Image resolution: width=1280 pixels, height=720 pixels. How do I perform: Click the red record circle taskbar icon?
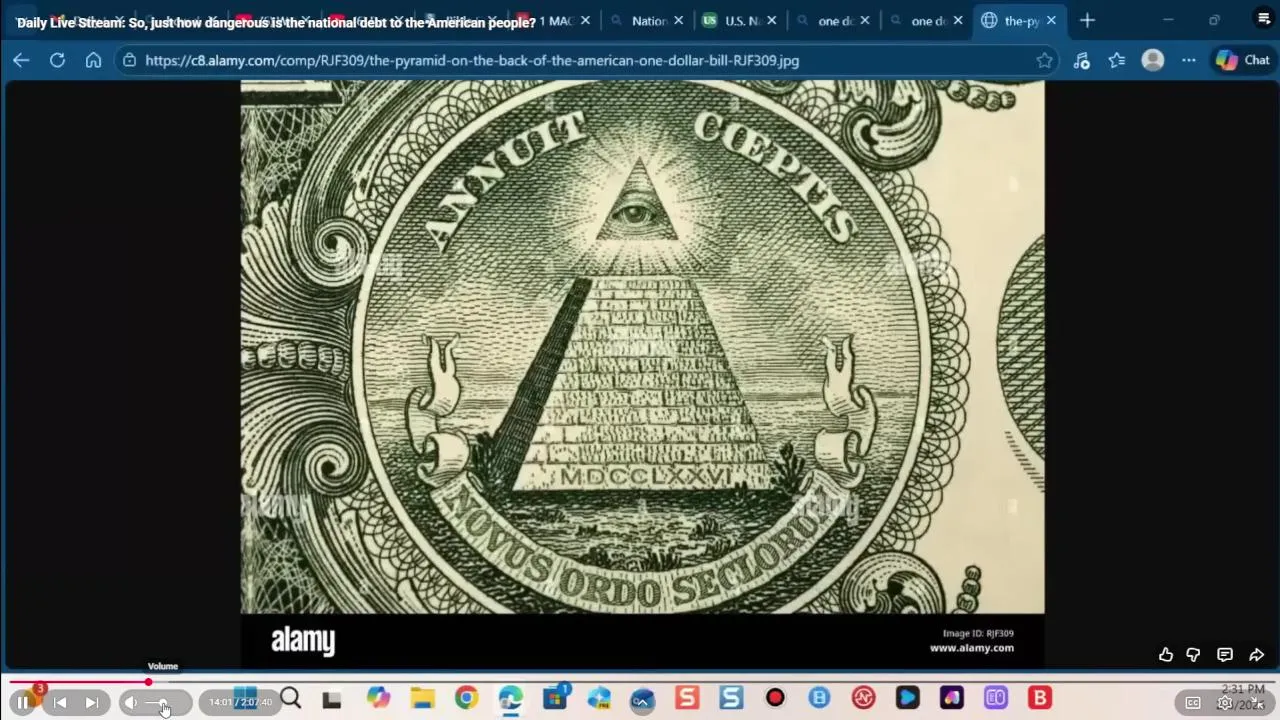coord(775,698)
